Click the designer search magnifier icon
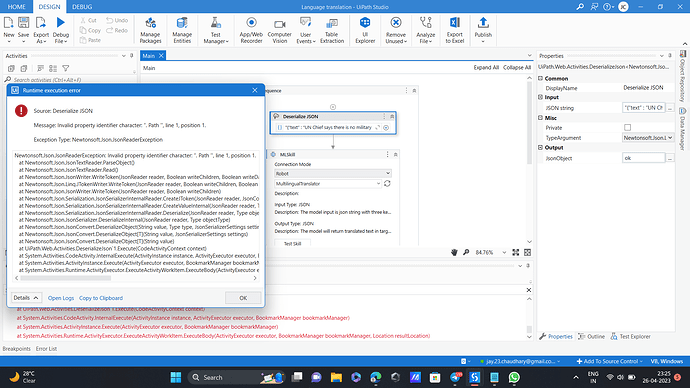The height and width of the screenshot is (388, 690). [466, 252]
